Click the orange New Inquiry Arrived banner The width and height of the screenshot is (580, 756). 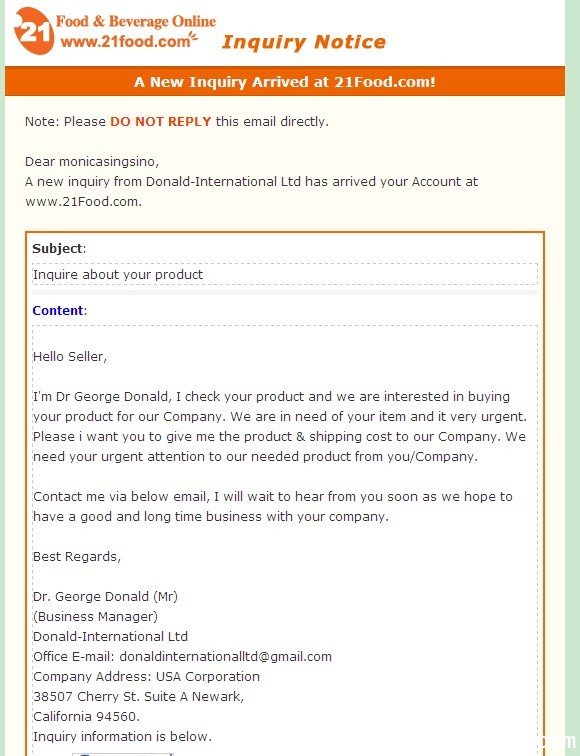click(285, 81)
